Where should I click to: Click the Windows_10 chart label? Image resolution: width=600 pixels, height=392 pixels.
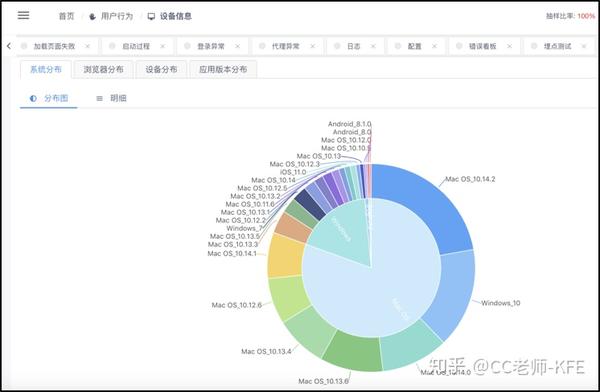click(501, 303)
